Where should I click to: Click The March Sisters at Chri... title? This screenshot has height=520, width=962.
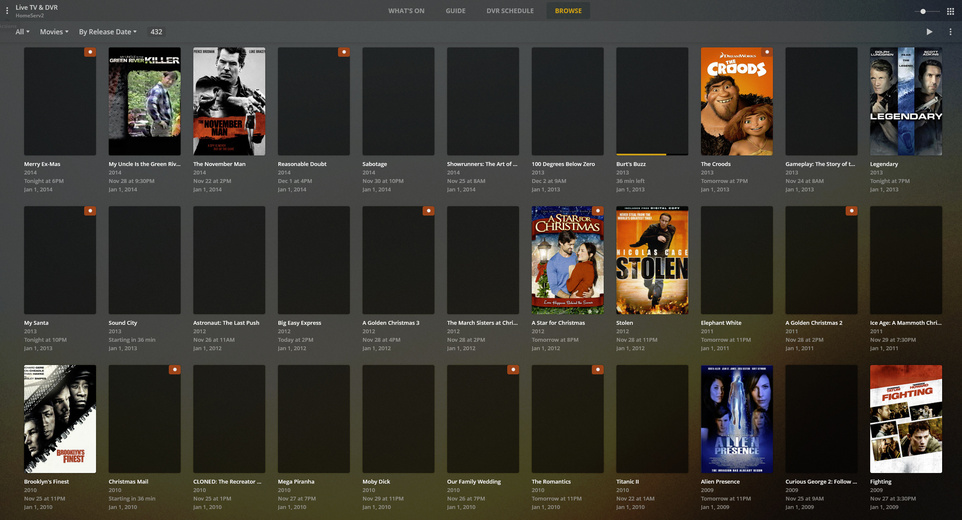click(482, 323)
